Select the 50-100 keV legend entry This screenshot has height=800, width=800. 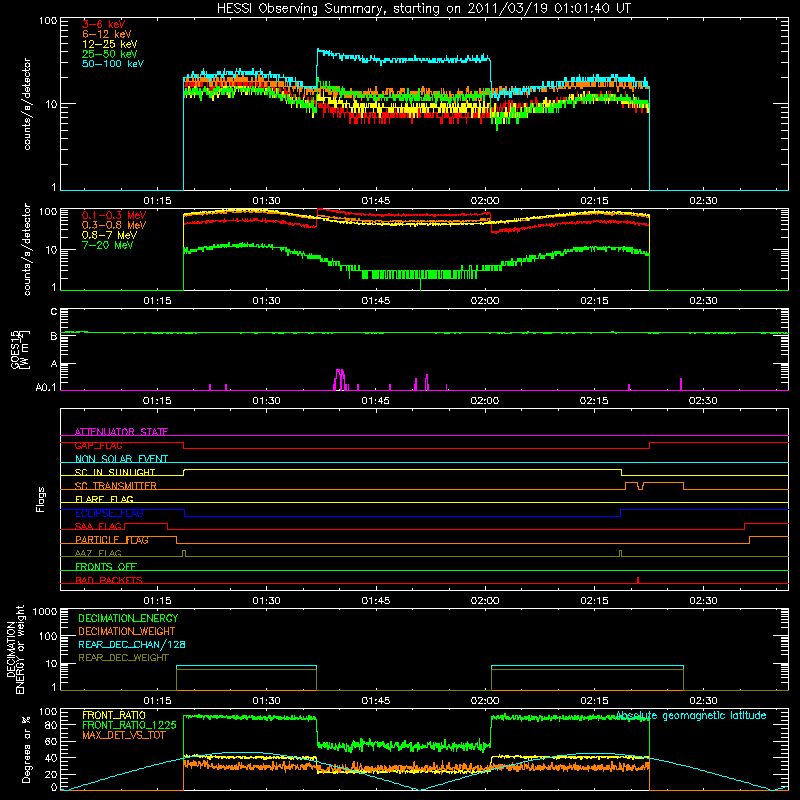(113, 64)
